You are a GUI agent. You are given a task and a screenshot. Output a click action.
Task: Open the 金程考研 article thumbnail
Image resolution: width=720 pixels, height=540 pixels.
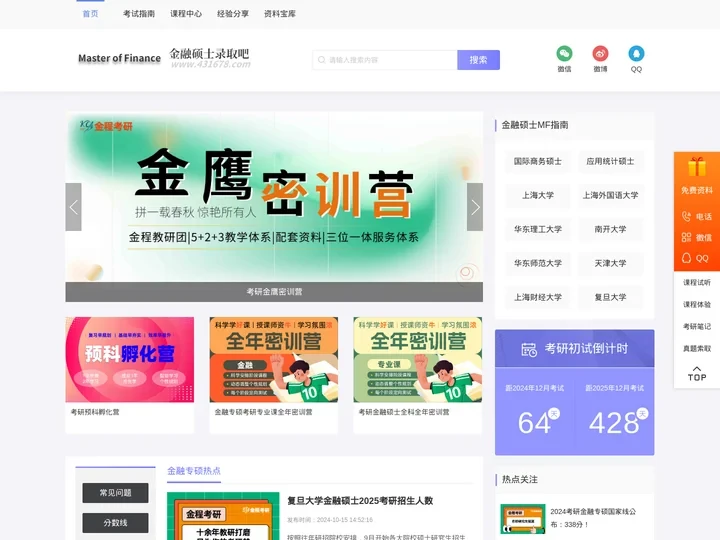[x=223, y=516]
